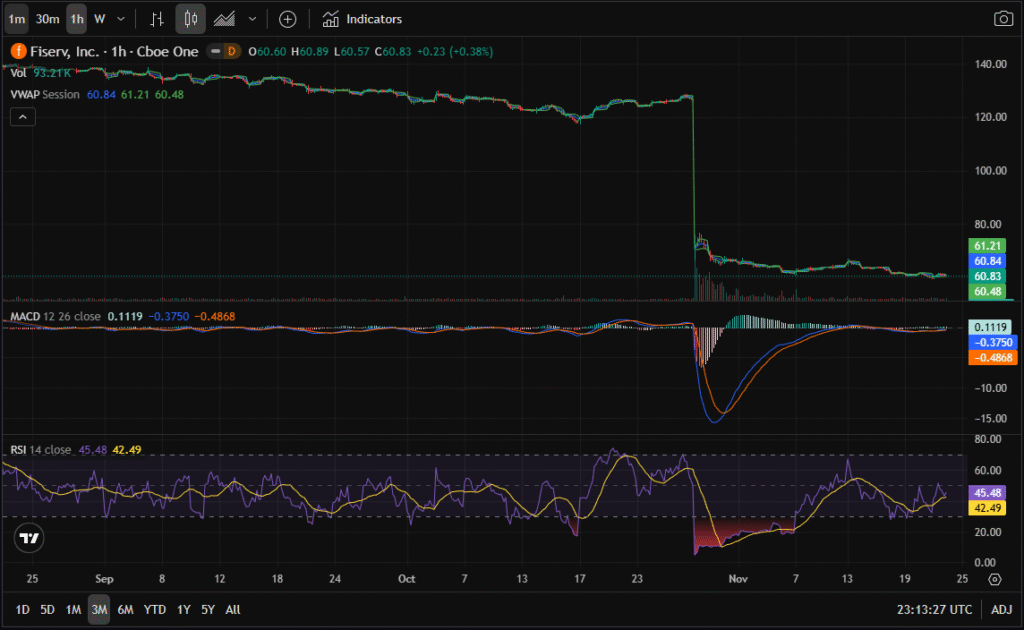The height and width of the screenshot is (630, 1024).
Task: Click the 23:13:27 UTC timezone button
Action: (x=933, y=609)
